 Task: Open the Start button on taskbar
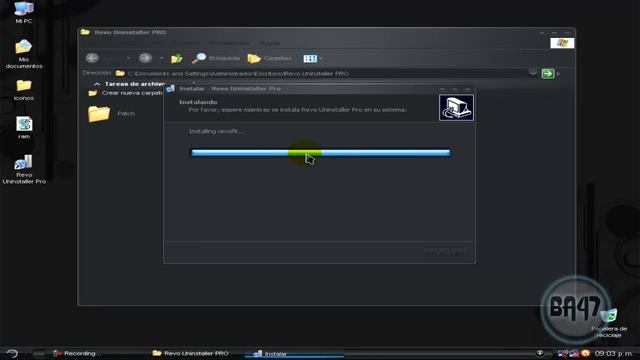click(12, 353)
